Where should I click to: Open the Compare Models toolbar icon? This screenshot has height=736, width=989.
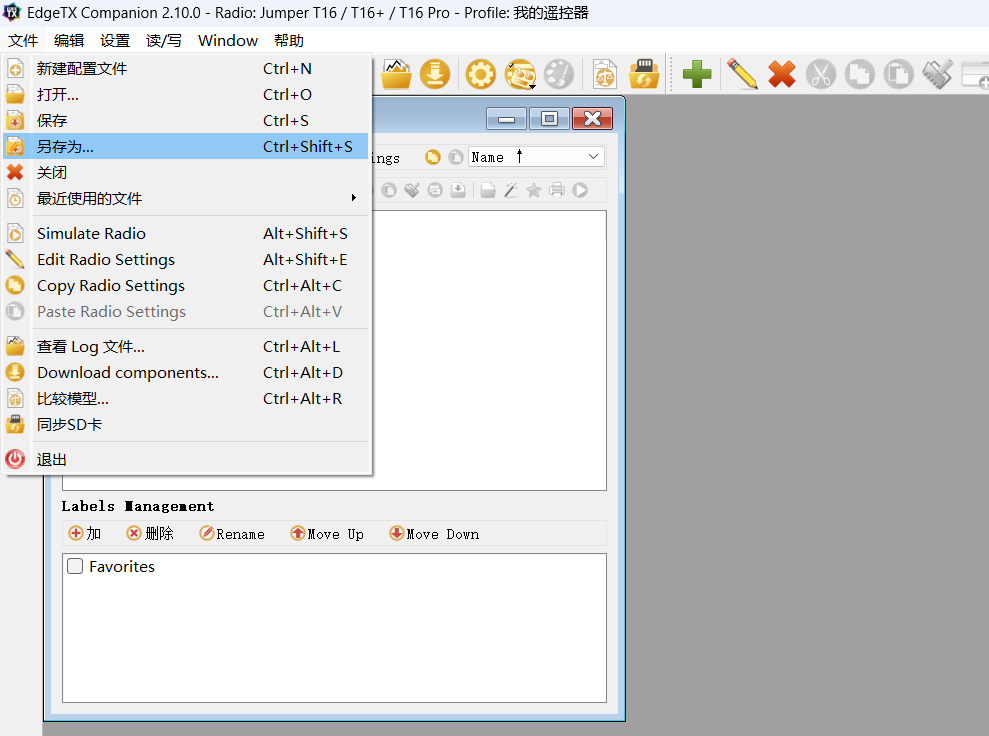[604, 74]
